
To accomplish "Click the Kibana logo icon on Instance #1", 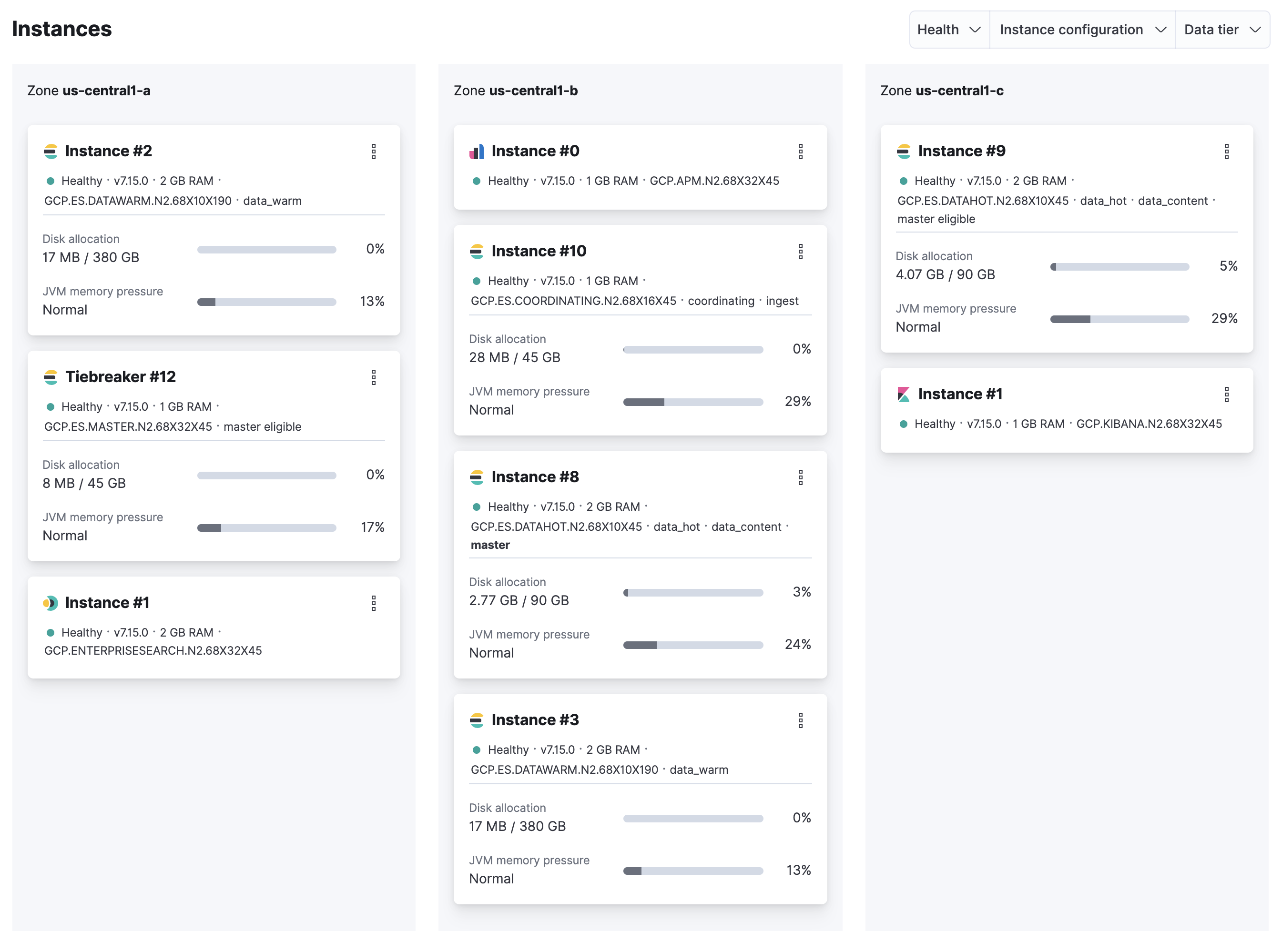I will (x=903, y=395).
